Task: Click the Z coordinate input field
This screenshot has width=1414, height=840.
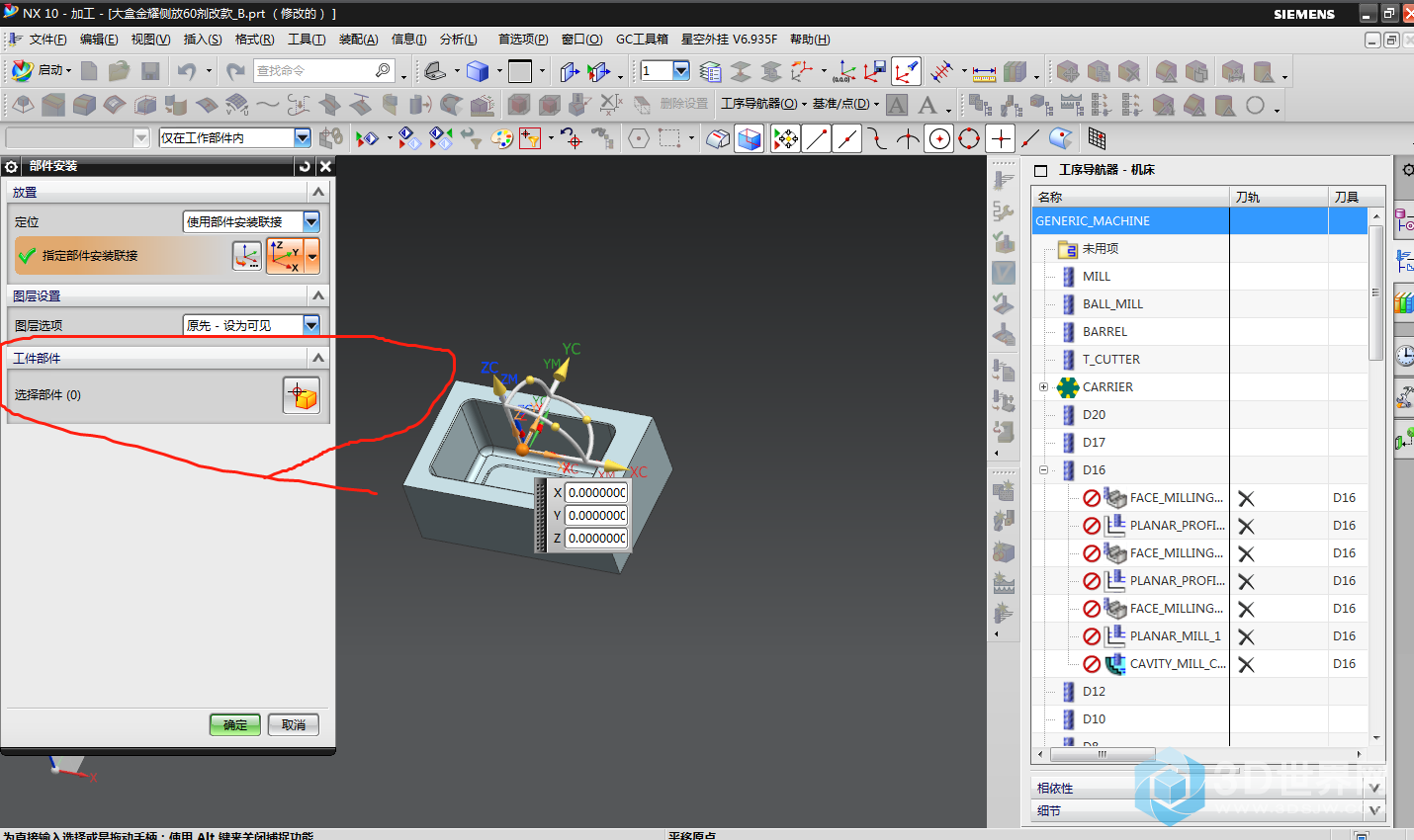Action: tap(596, 538)
